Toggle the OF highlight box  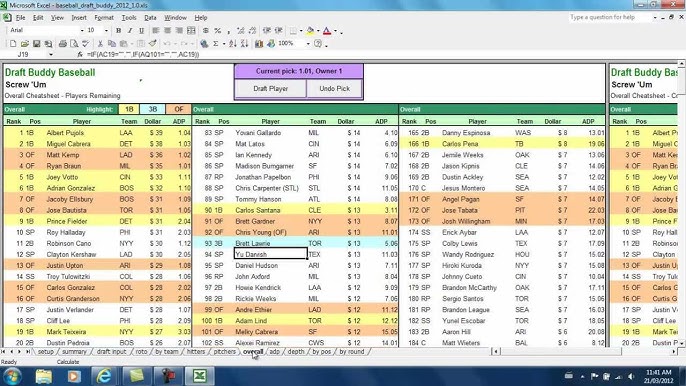[x=178, y=109]
